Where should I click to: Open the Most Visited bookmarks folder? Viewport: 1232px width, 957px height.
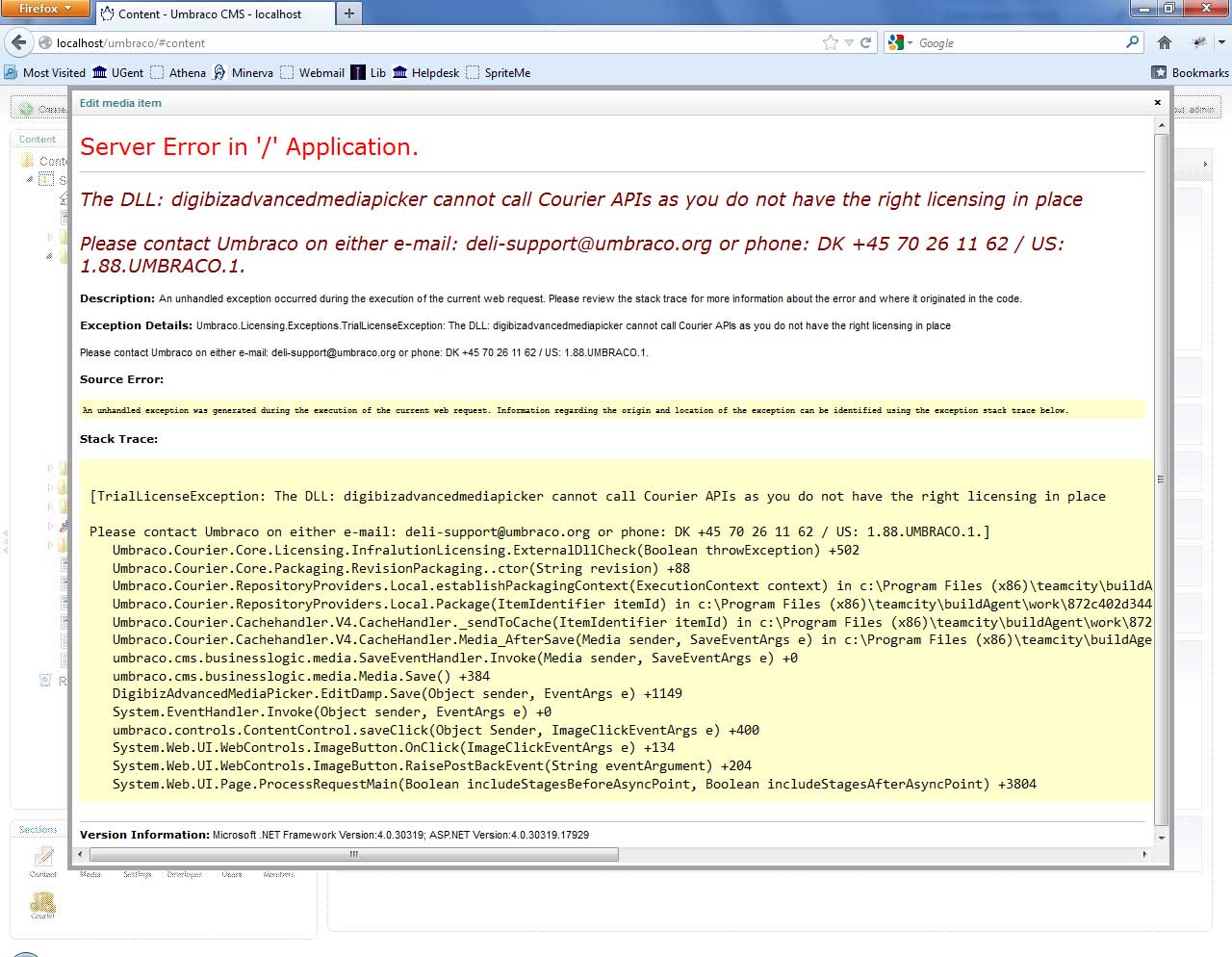coord(44,72)
